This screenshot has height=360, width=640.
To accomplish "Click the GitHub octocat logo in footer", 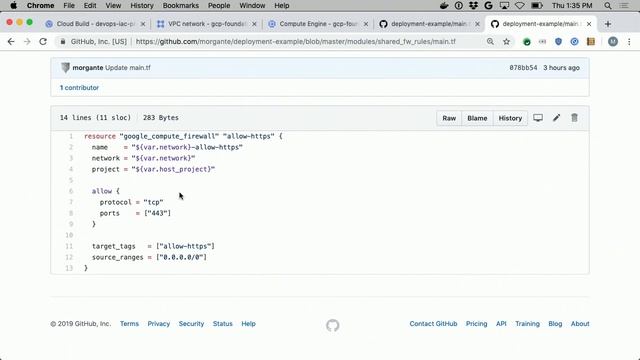I will [333, 325].
